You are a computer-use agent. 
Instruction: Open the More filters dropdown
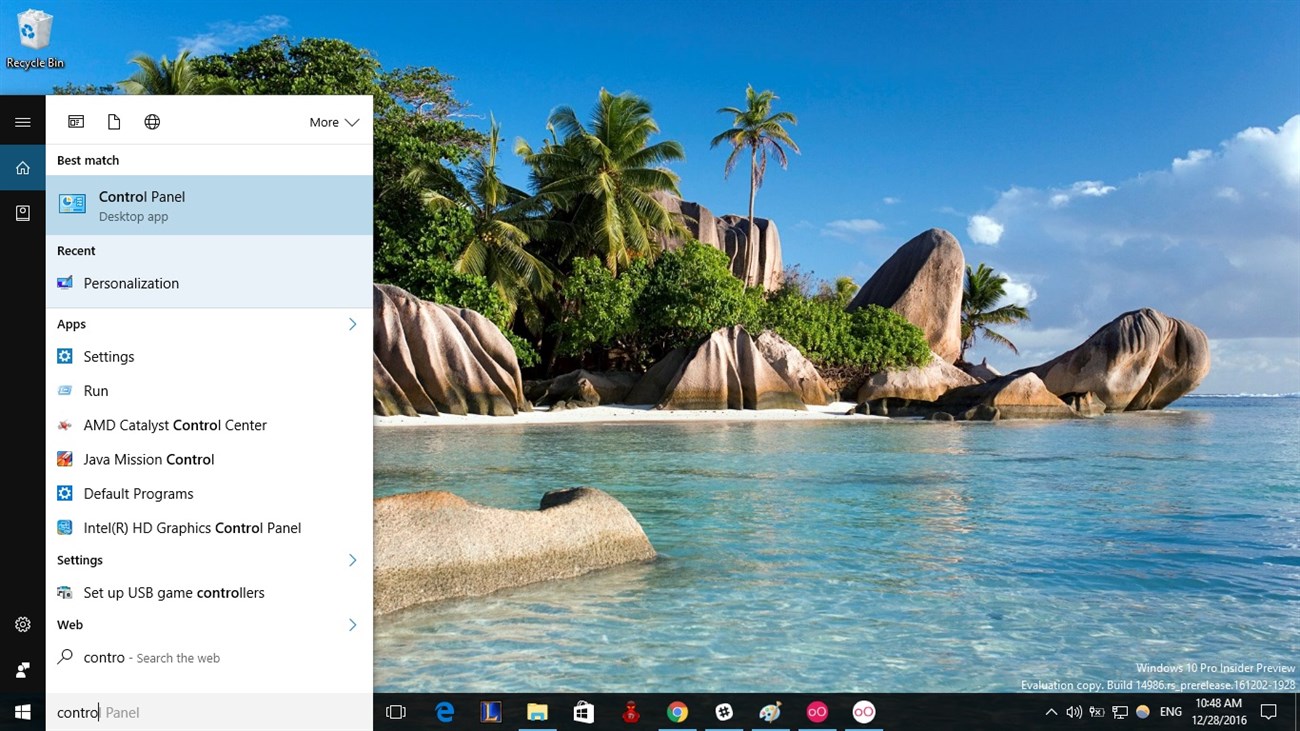[334, 122]
